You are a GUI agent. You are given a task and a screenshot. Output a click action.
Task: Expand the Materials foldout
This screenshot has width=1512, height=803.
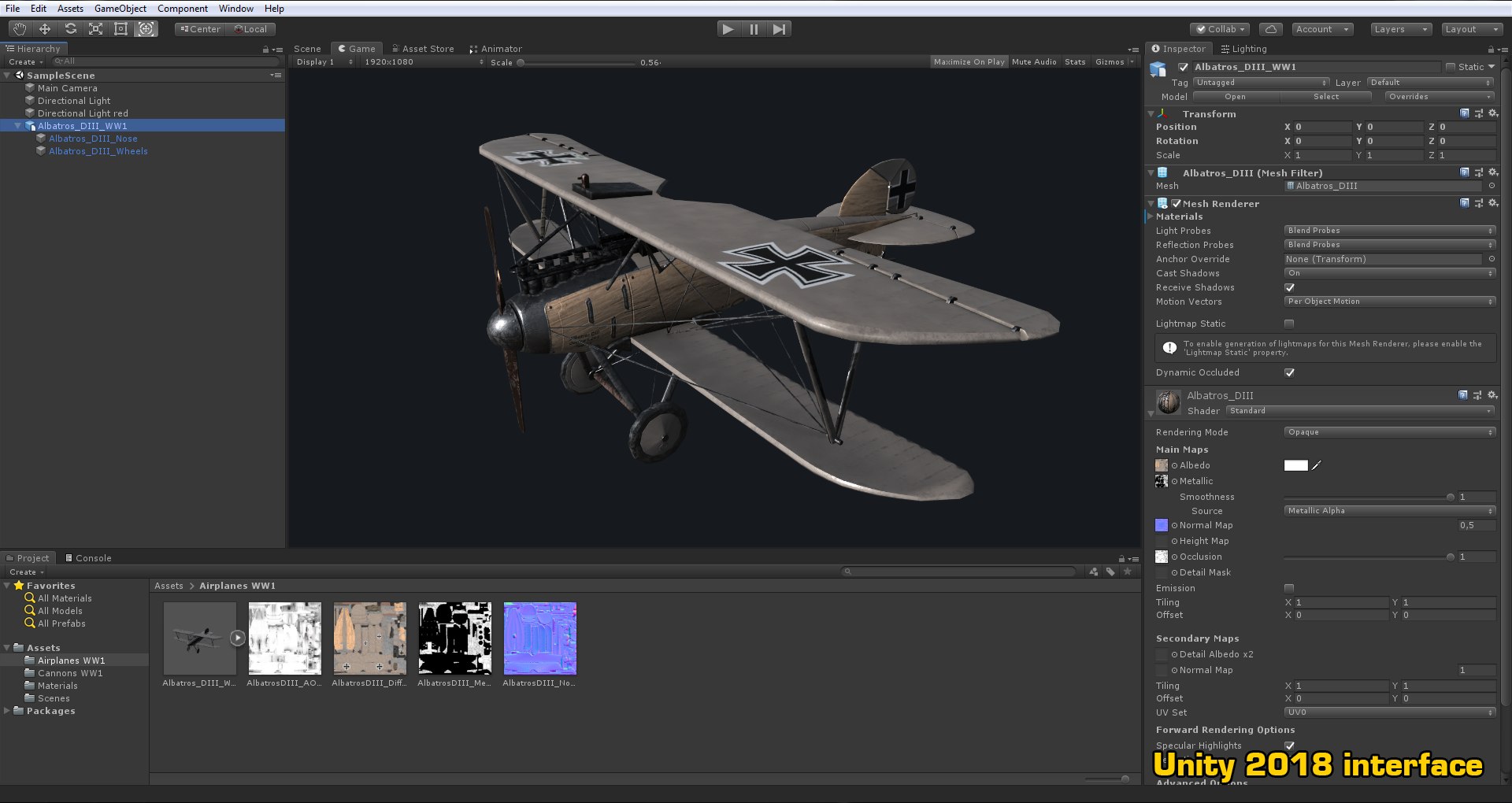tap(1151, 216)
